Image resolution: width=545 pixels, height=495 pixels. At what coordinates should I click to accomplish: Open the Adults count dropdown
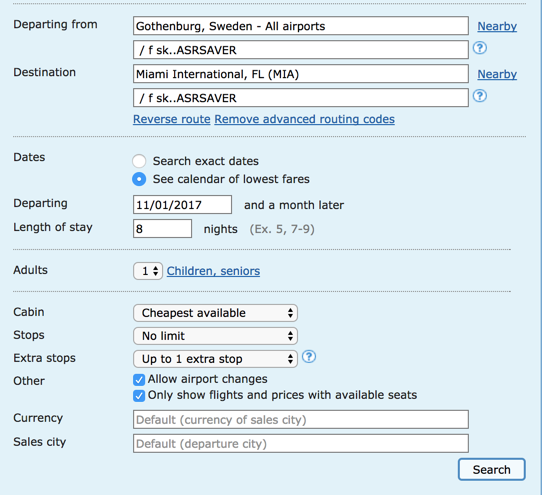tap(148, 271)
